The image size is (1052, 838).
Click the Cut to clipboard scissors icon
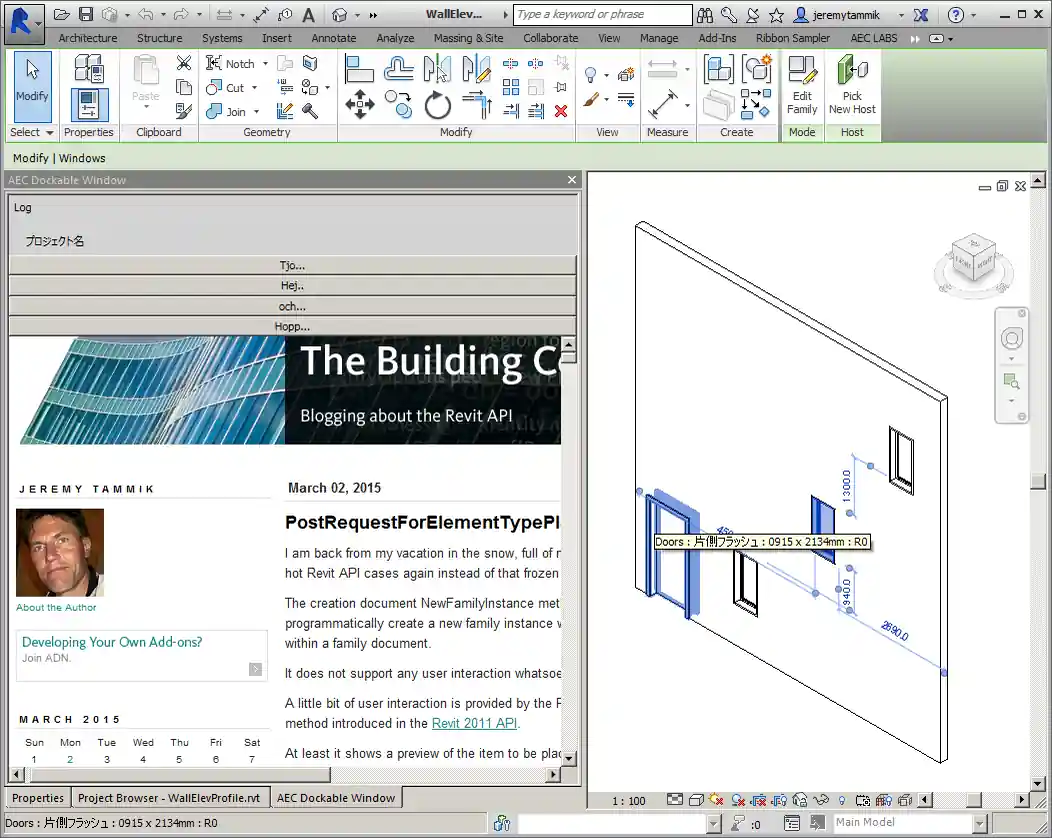tap(184, 63)
